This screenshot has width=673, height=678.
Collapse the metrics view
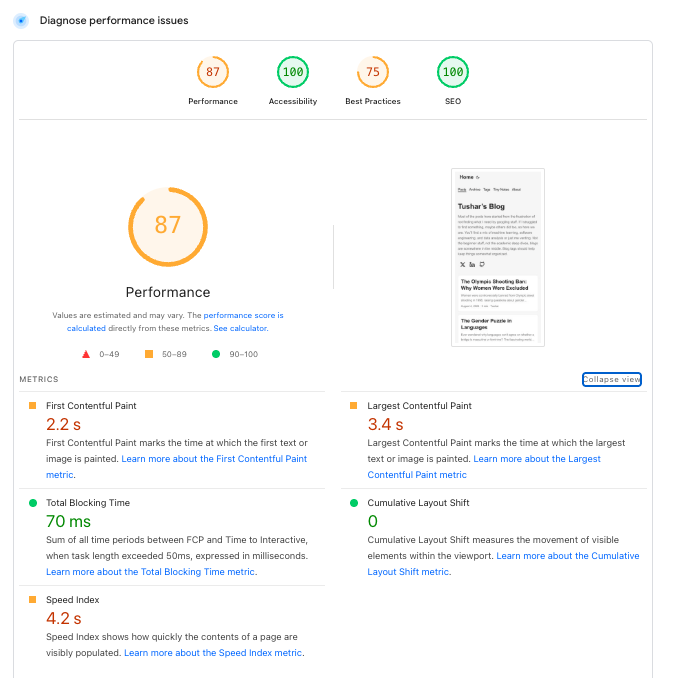point(612,379)
